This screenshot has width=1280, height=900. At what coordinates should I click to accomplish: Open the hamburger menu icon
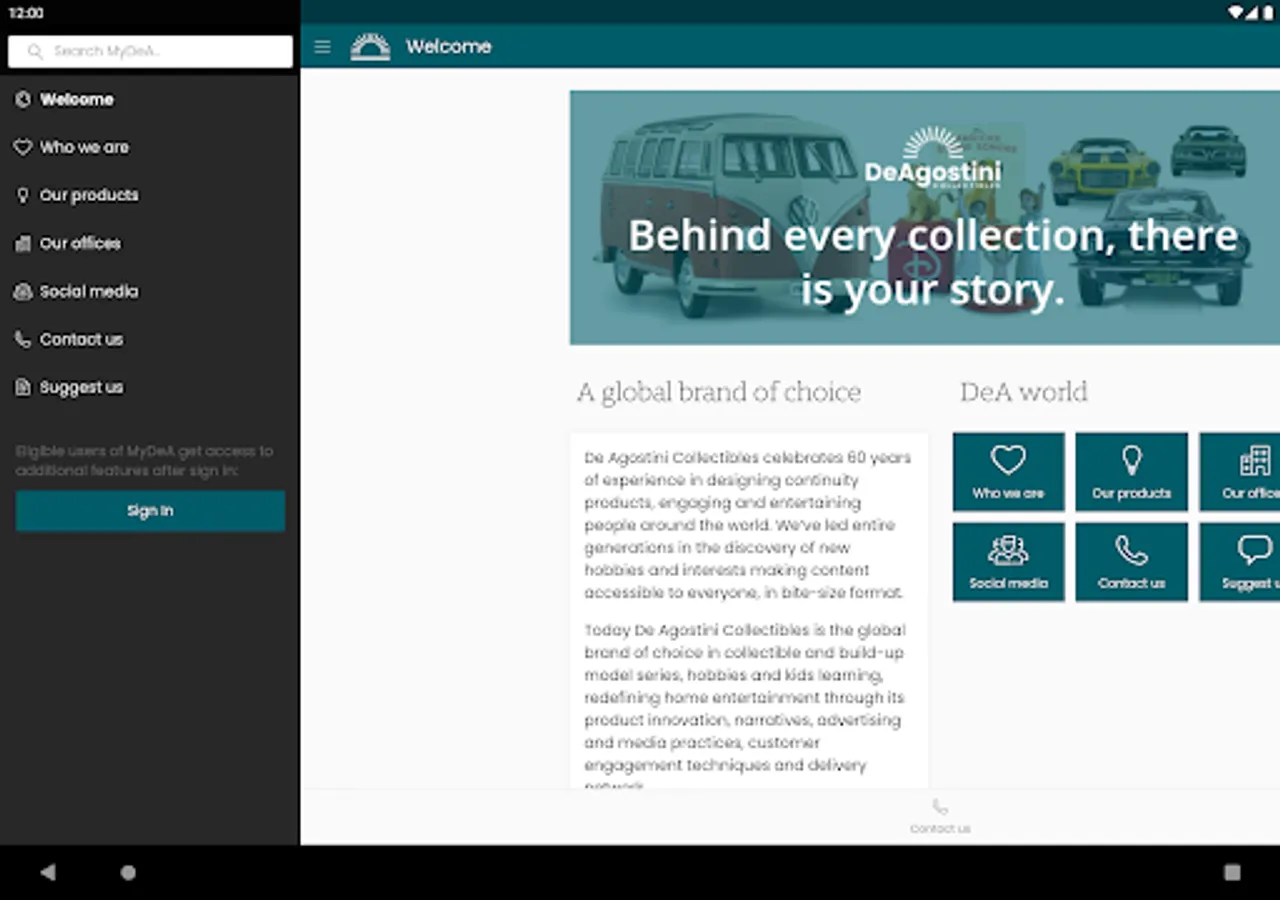point(322,47)
